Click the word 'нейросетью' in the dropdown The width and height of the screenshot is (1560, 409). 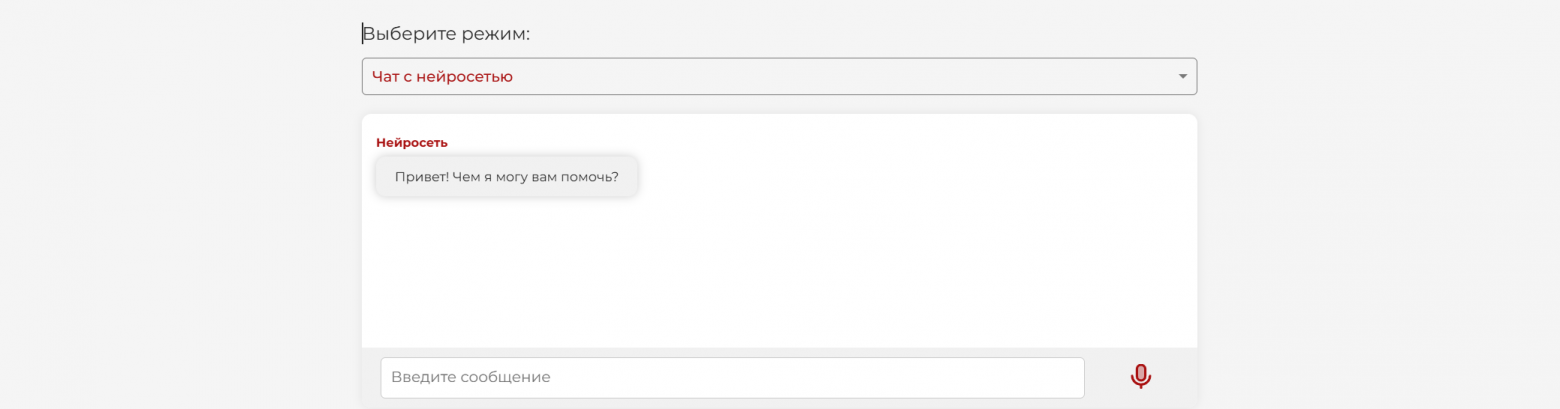(x=464, y=76)
